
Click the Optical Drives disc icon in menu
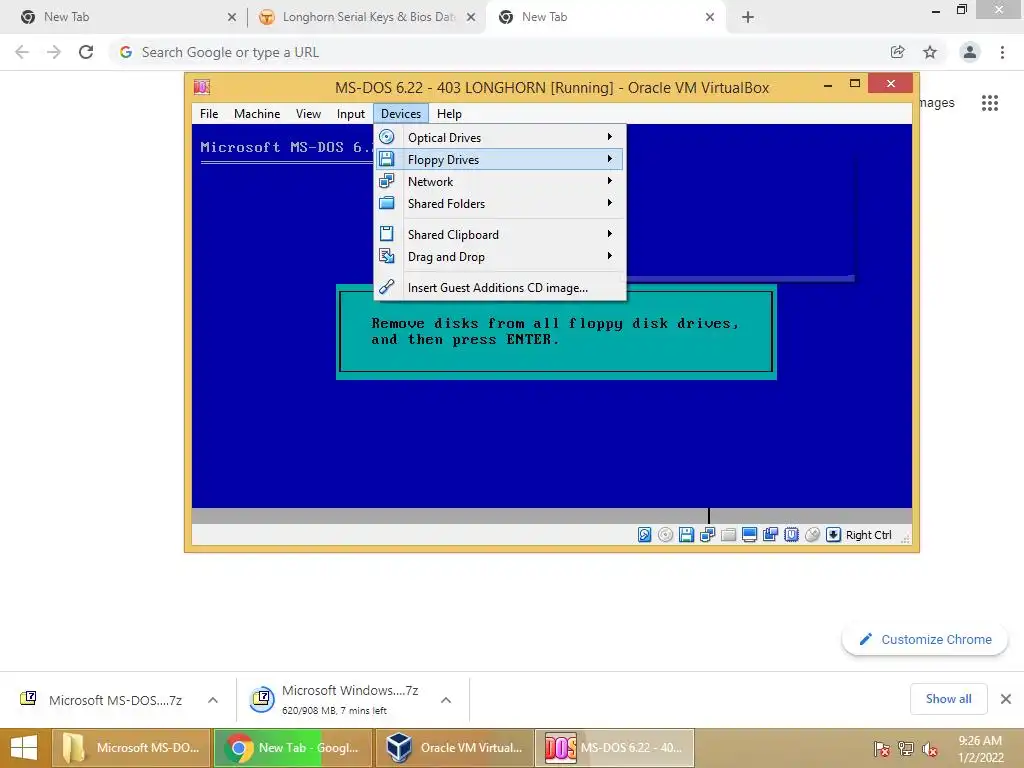point(387,136)
